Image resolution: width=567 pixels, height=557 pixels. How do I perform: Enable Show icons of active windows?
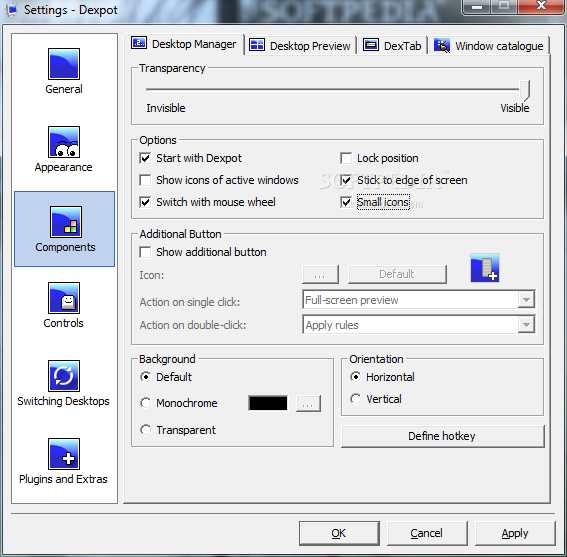pos(145,180)
